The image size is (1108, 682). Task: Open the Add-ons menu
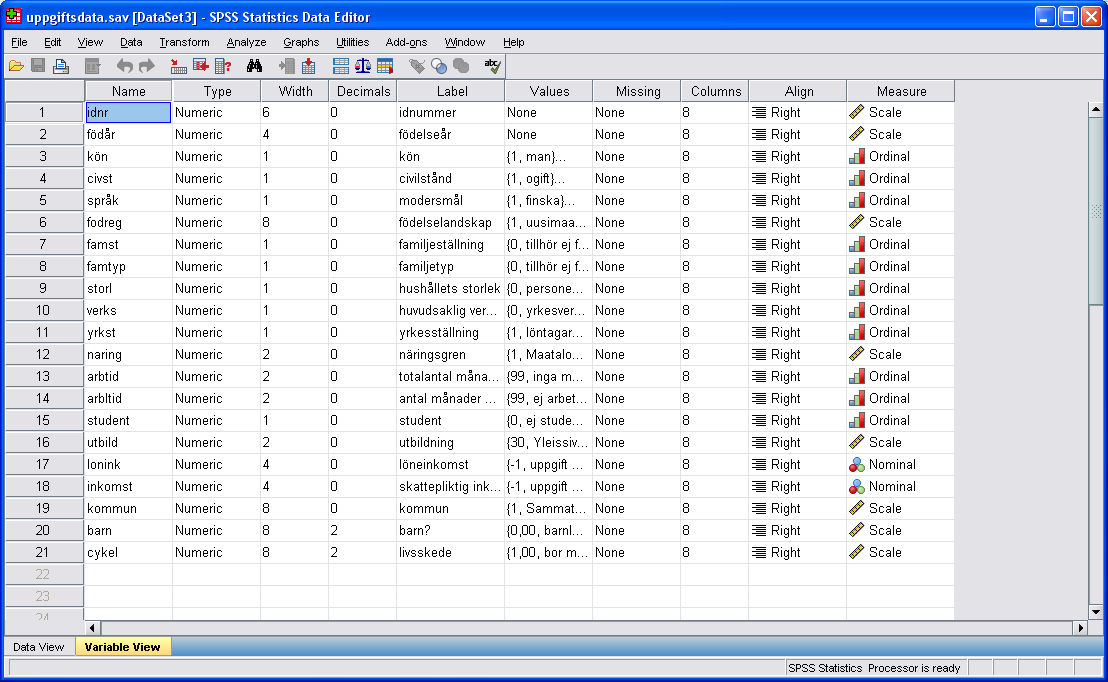[406, 42]
